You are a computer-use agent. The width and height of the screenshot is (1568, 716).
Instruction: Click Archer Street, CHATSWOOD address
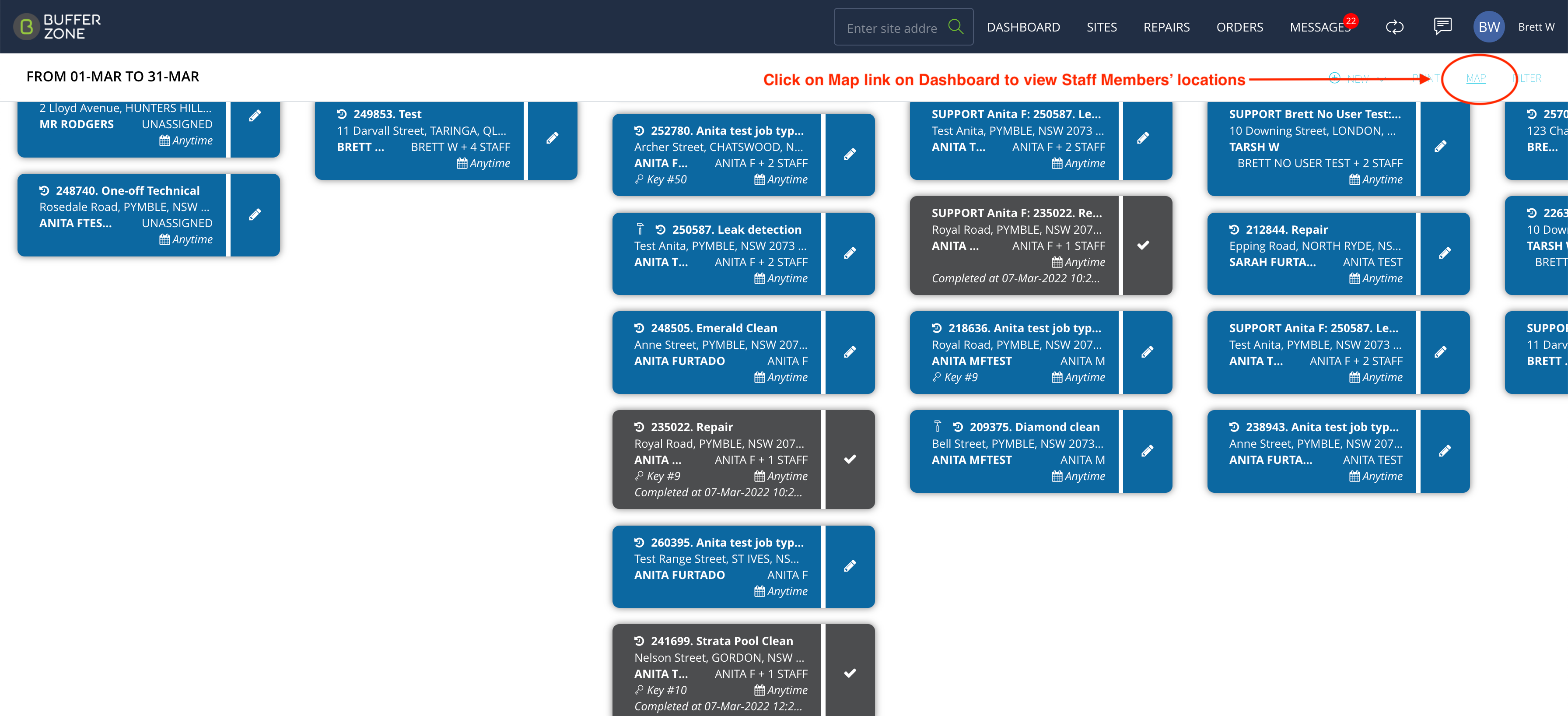coord(718,147)
